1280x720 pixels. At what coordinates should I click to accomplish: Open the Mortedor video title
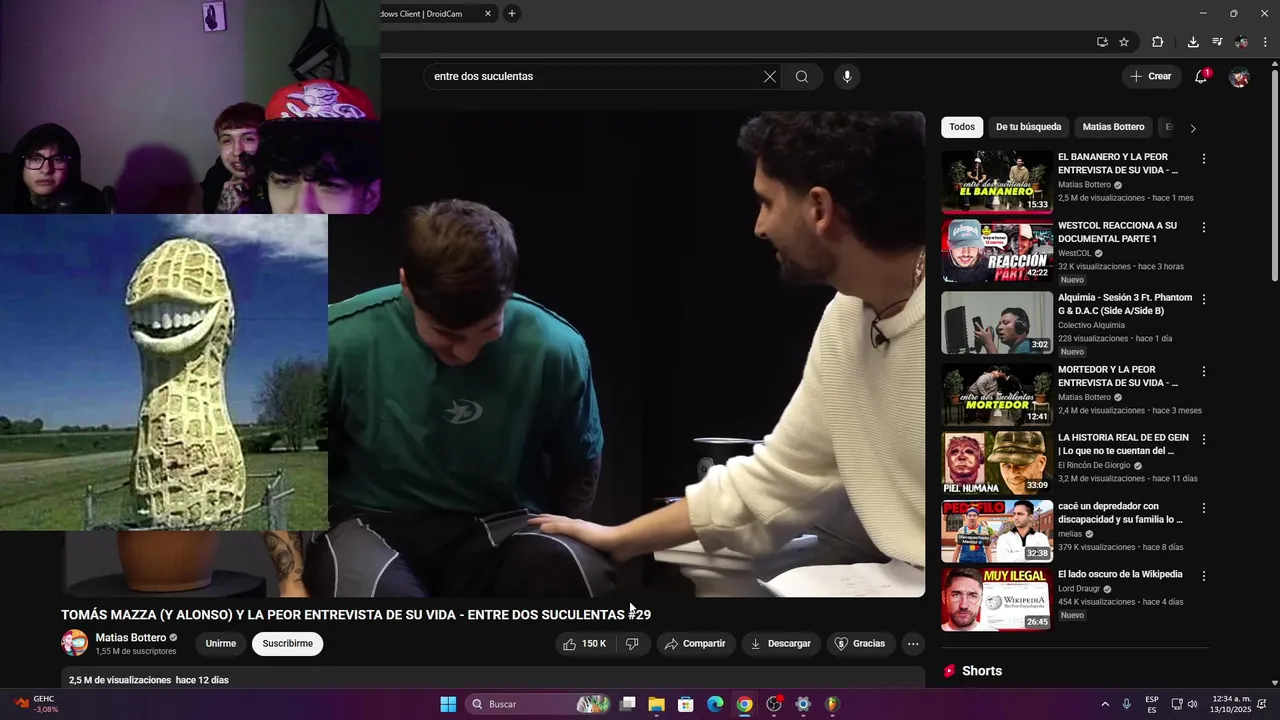click(1118, 376)
